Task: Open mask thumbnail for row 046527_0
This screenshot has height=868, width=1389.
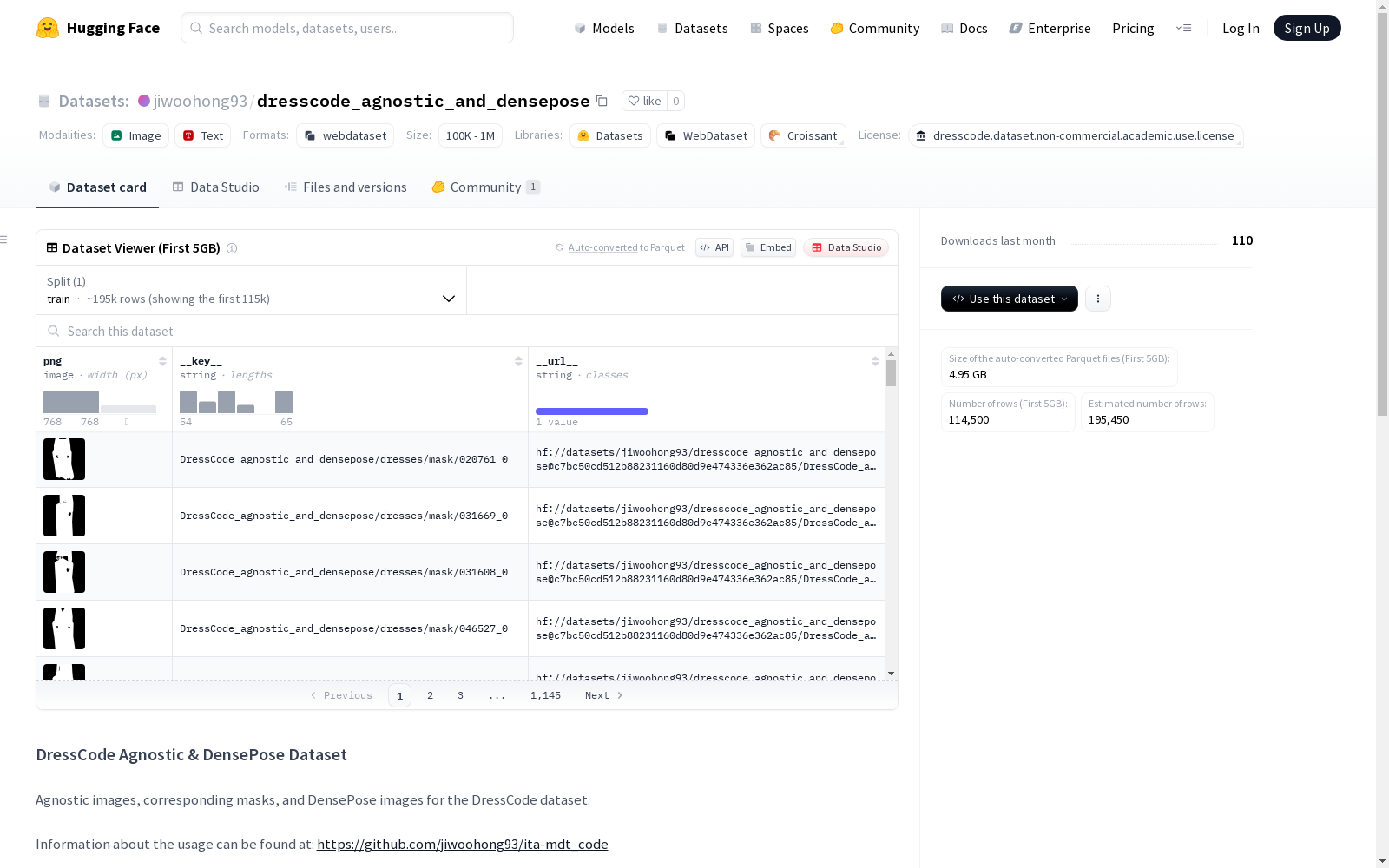Action: pos(64,628)
